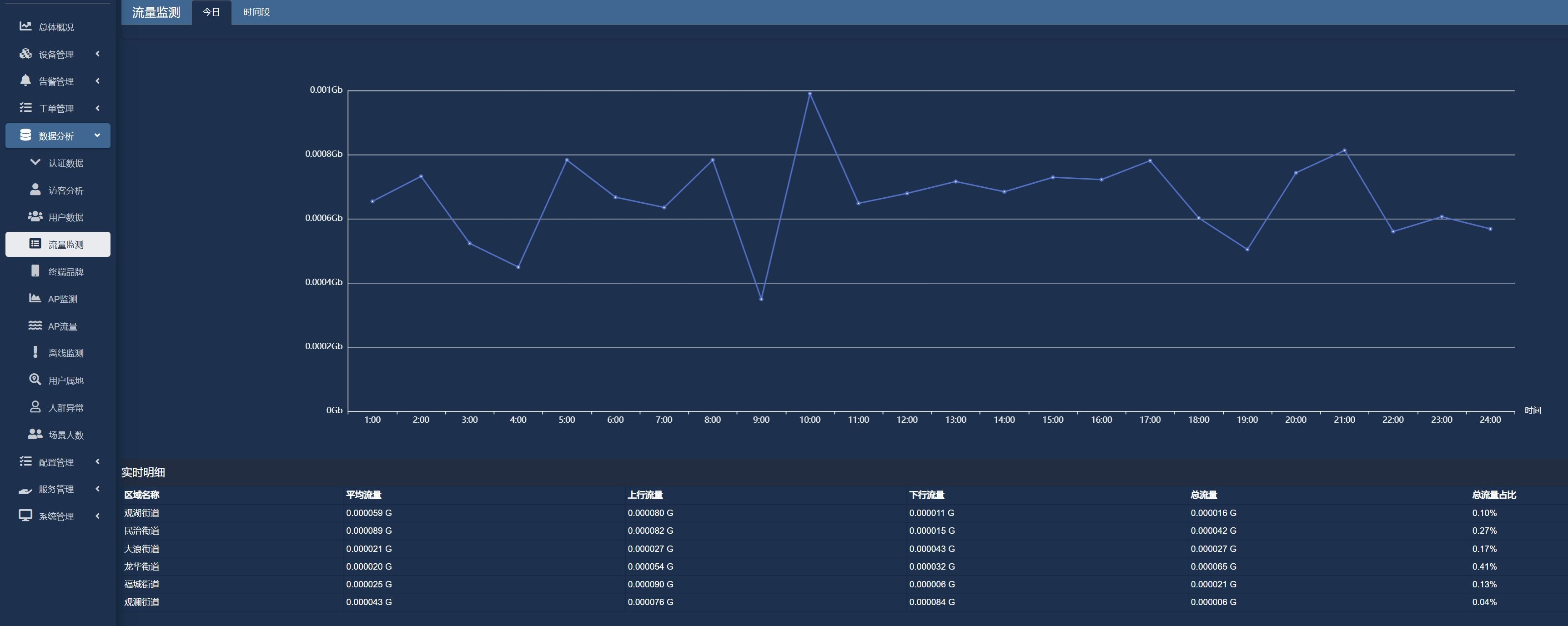1568x626 pixels.
Task: Click the 离线监测 exclamation icon
Action: click(35, 352)
